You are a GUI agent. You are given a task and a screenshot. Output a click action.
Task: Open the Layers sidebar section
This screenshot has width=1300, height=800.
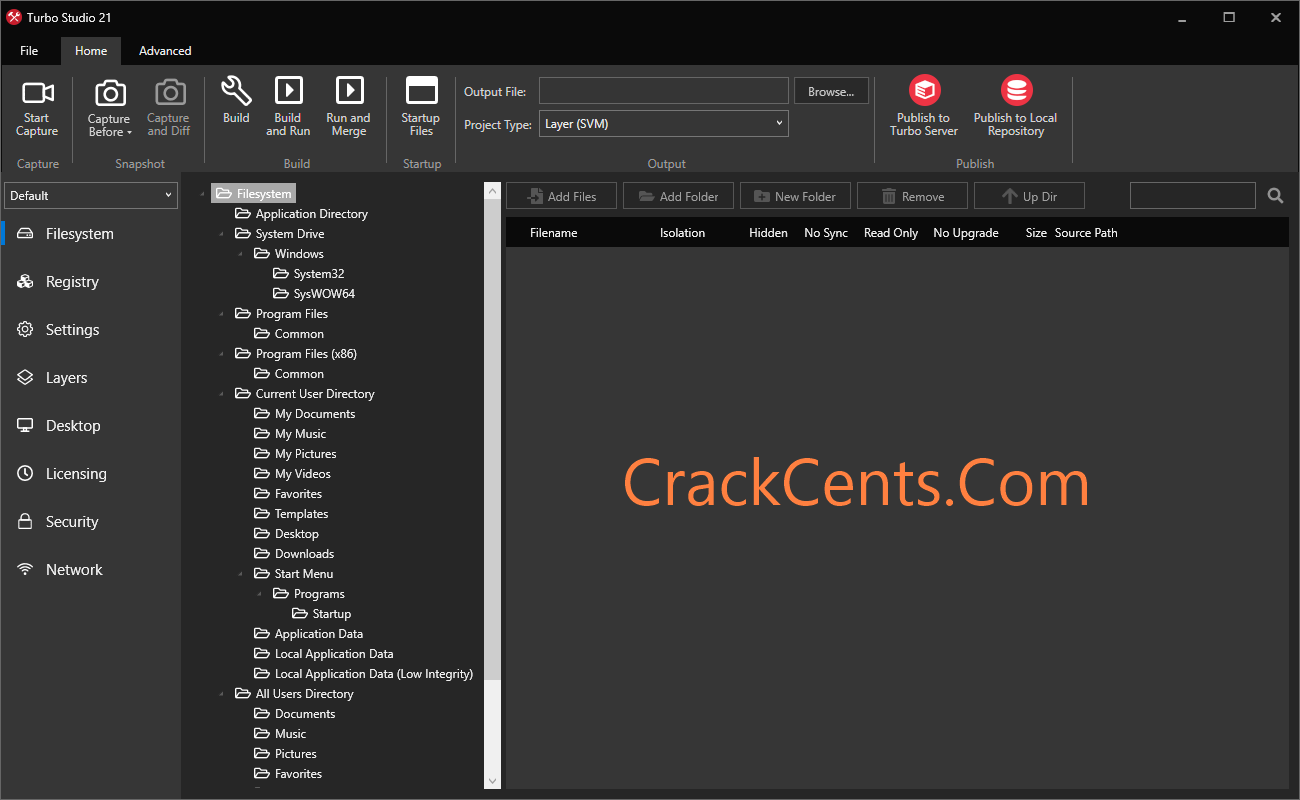click(91, 378)
